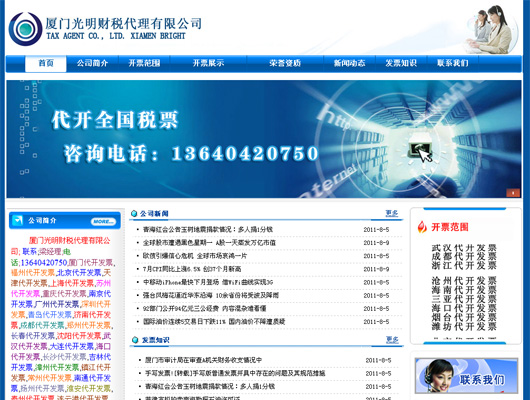Click the customer service photo in header
The image size is (530, 400).
(492, 30)
